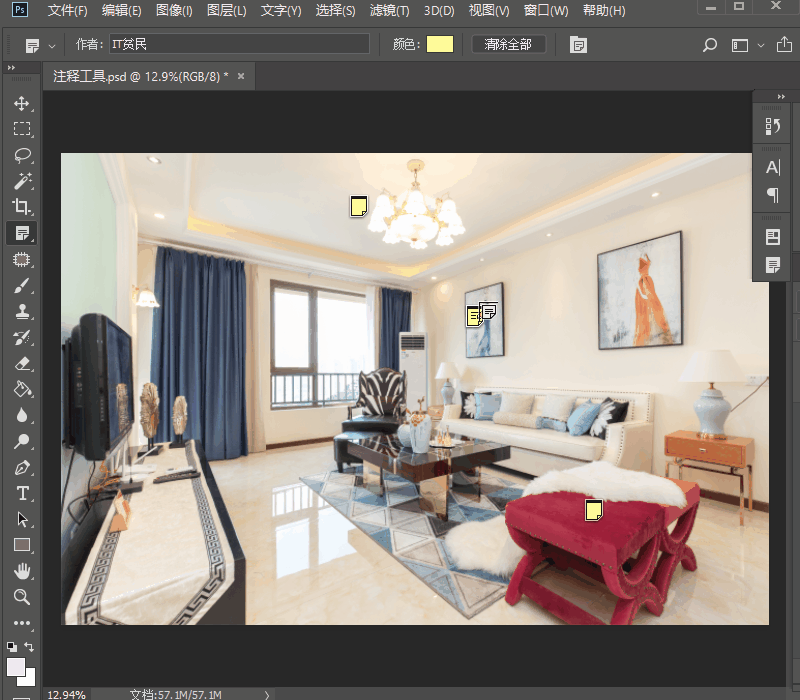
Task: Choose the Hand tool
Action: click(22, 571)
